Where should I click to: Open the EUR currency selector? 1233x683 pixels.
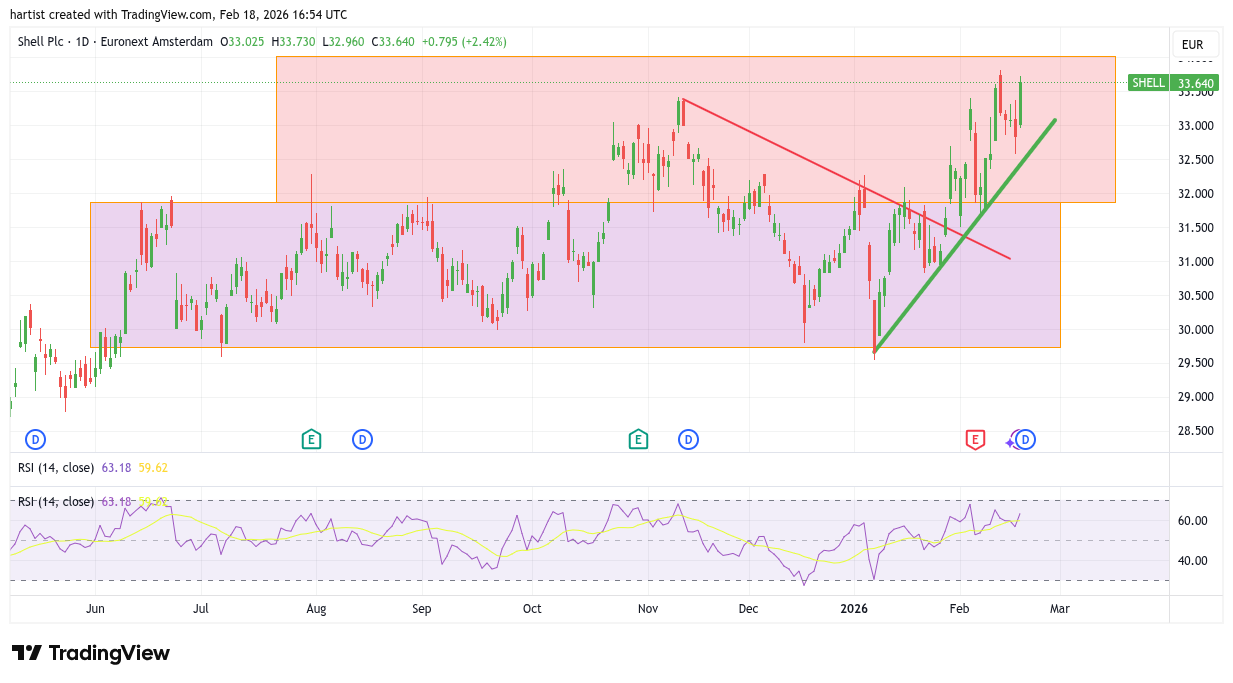tap(1192, 45)
